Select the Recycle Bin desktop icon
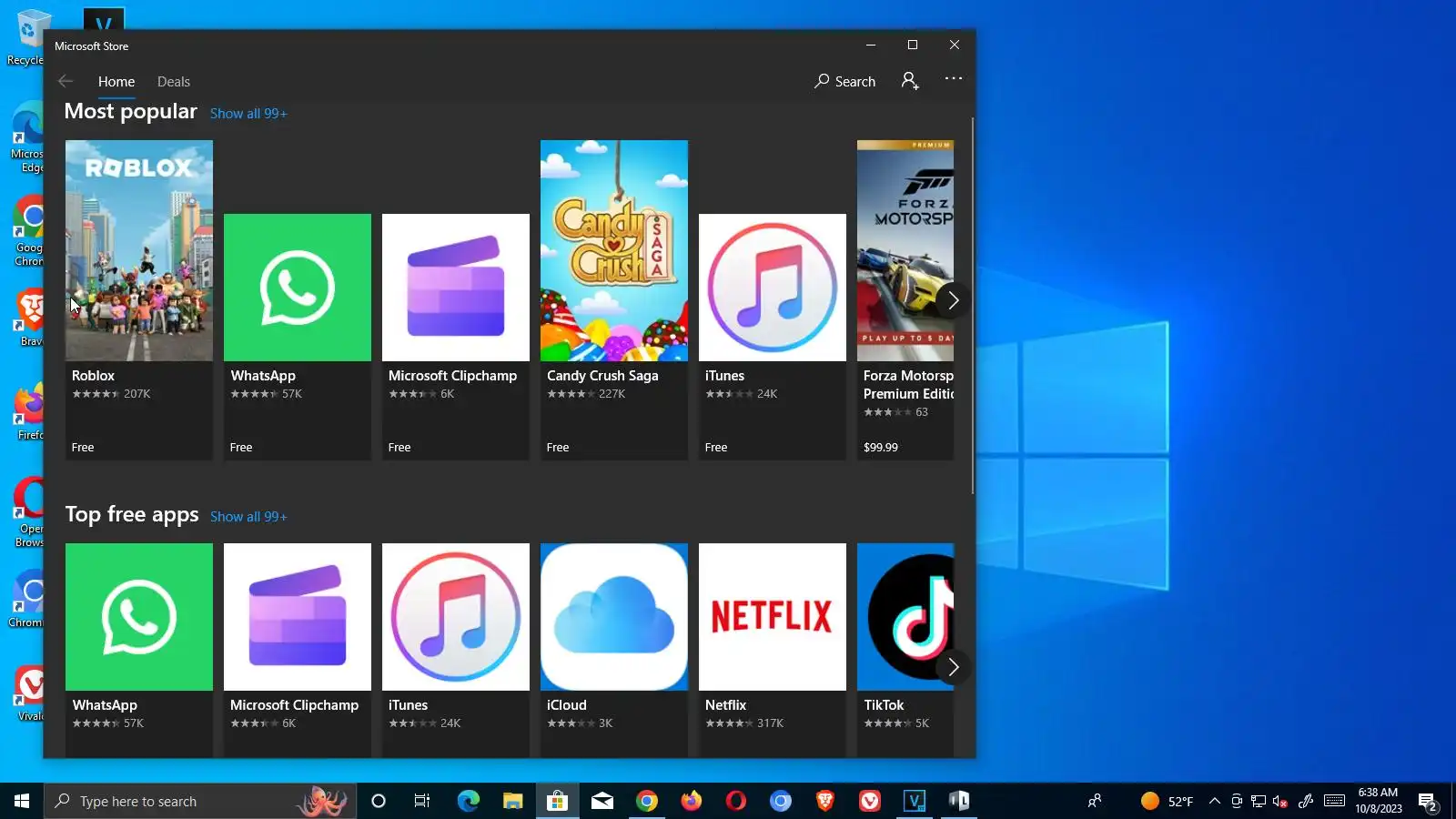The image size is (1456, 819). tap(27, 37)
